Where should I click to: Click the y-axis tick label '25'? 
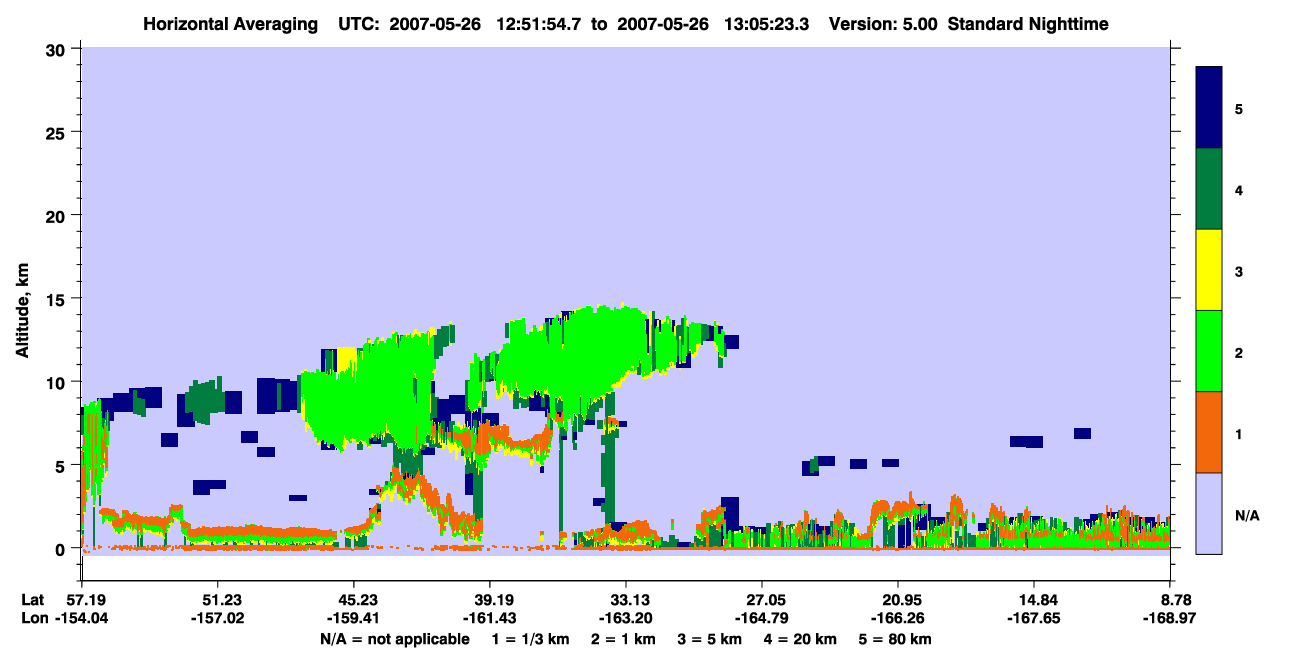tap(58, 133)
